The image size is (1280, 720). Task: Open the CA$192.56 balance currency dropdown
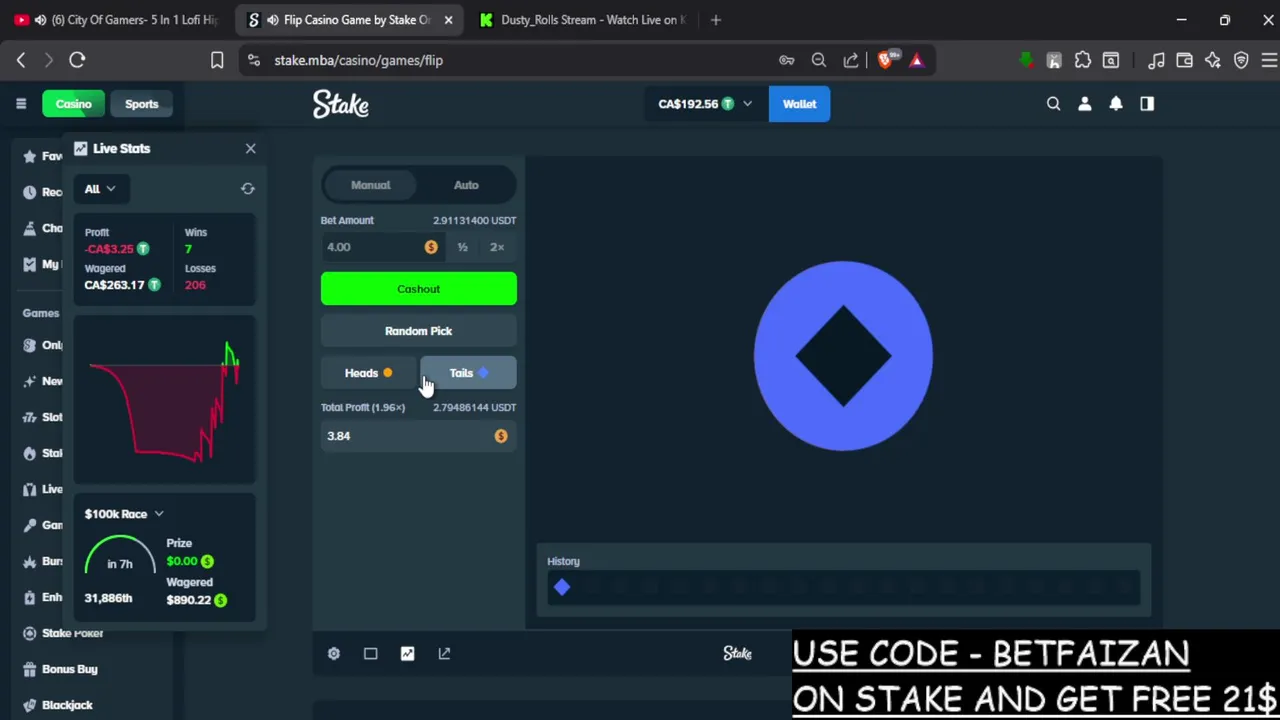click(x=705, y=104)
